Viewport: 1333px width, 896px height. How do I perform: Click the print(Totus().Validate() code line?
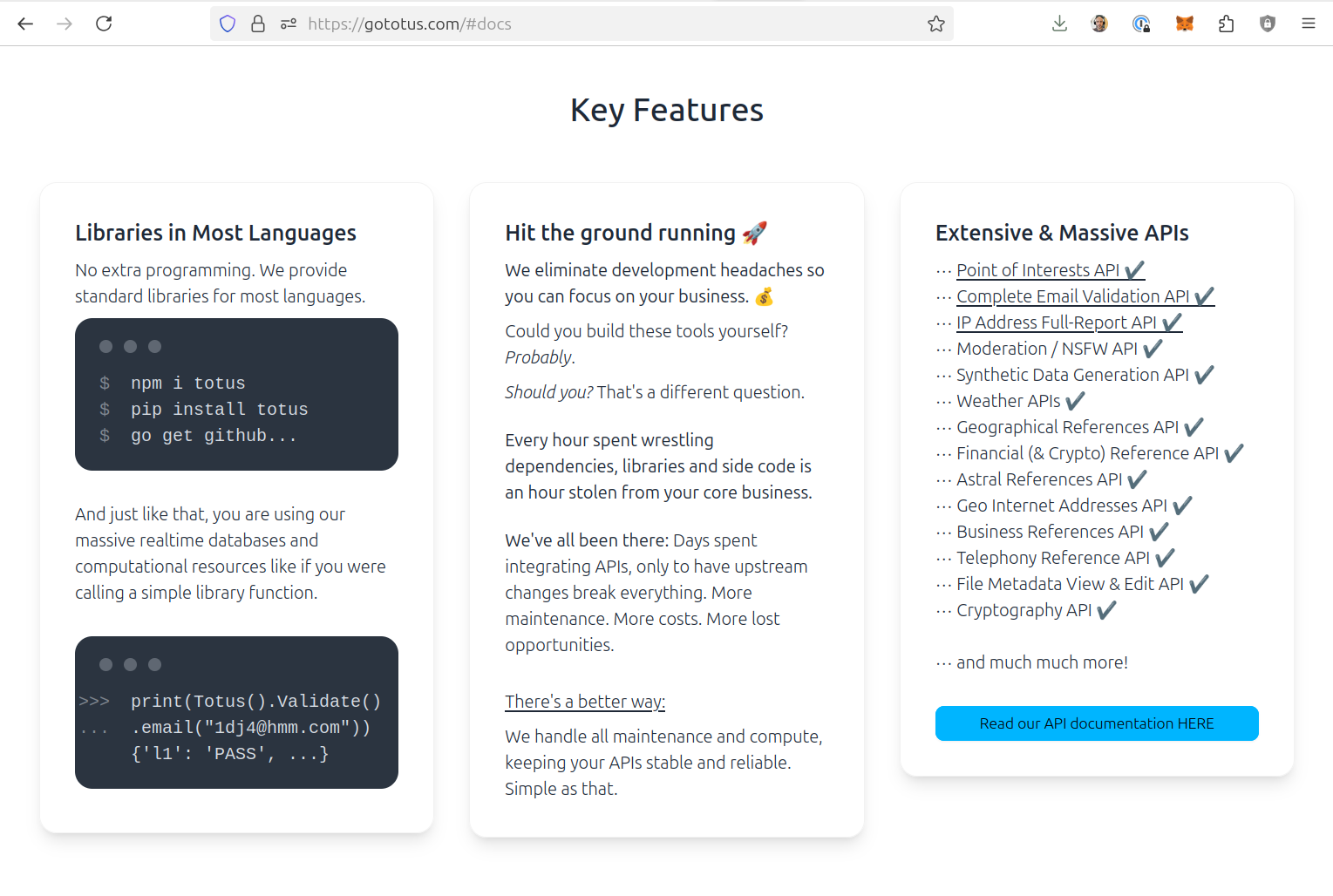point(255,702)
